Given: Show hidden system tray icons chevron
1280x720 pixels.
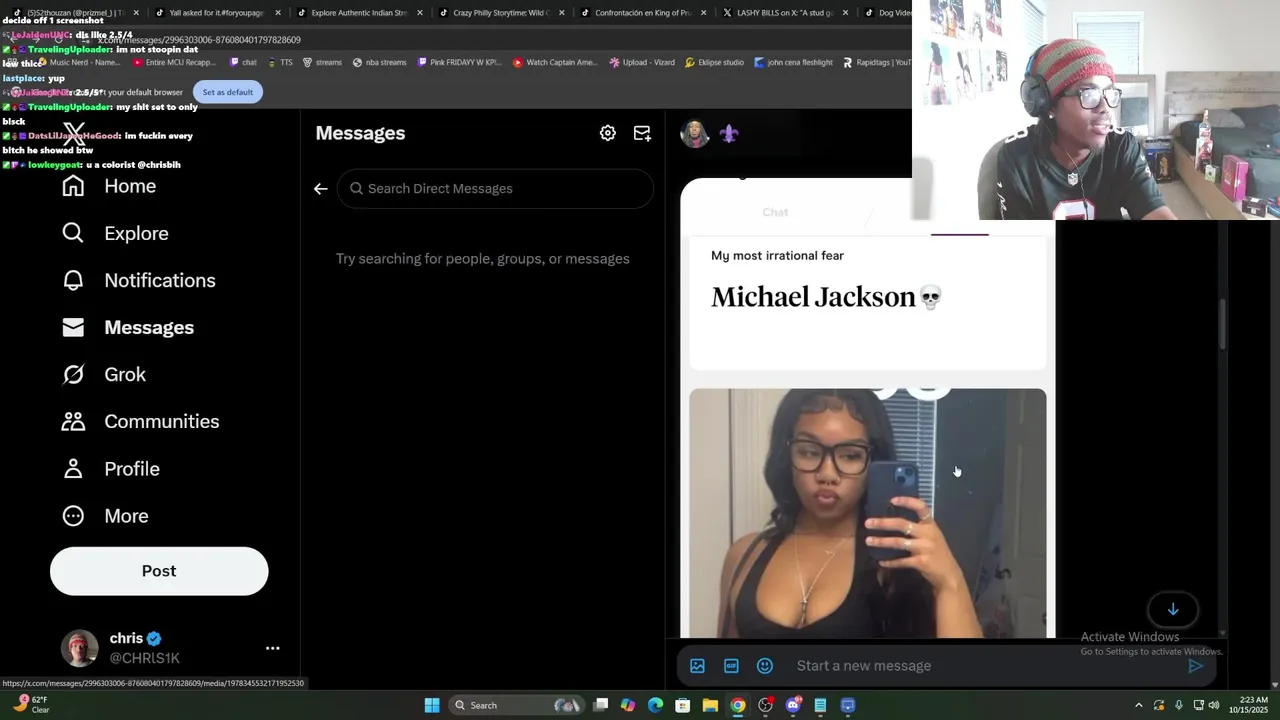Looking at the screenshot, I should point(1138,705).
